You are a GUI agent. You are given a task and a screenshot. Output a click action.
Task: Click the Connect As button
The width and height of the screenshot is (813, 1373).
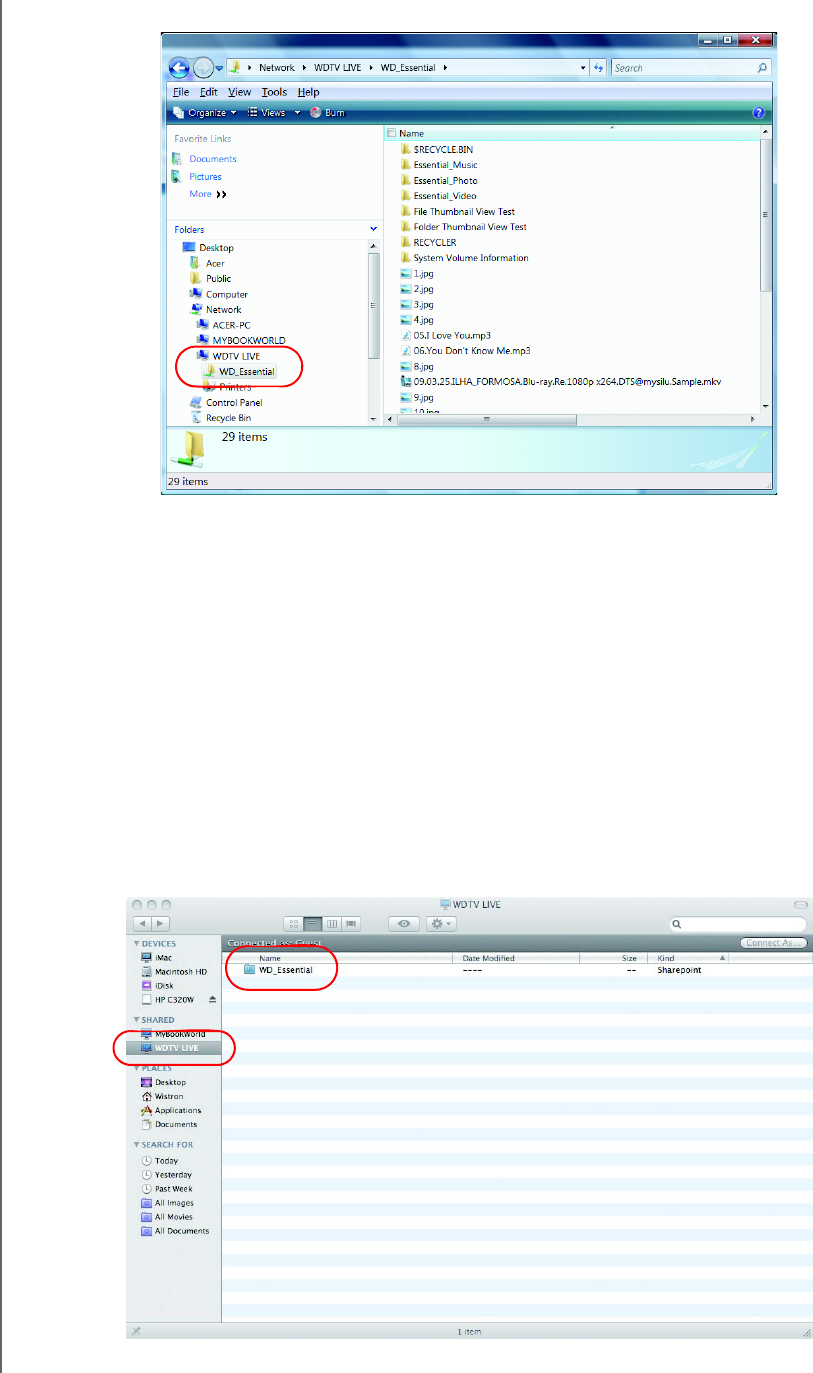click(773, 943)
